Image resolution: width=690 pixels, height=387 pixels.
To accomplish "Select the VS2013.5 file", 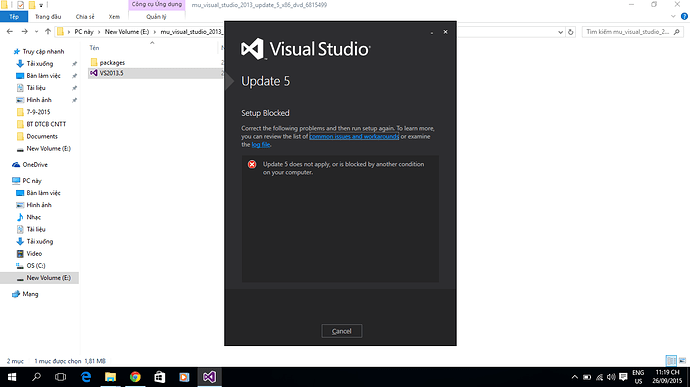I will click(111, 73).
